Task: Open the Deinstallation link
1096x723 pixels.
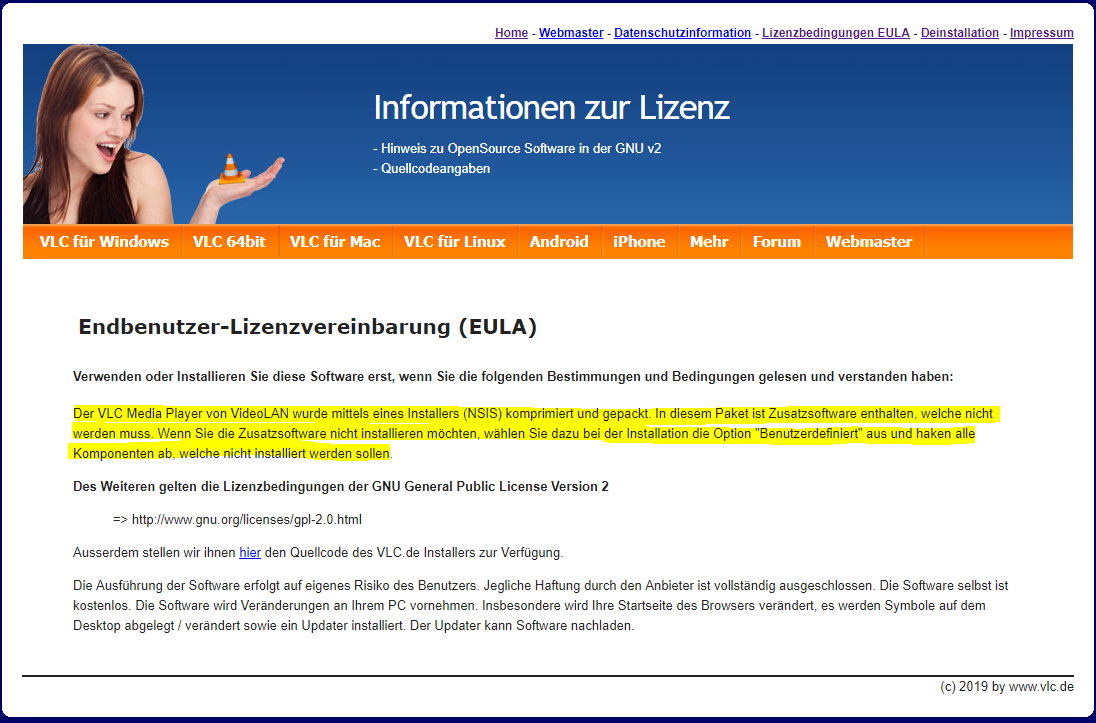Action: [960, 33]
